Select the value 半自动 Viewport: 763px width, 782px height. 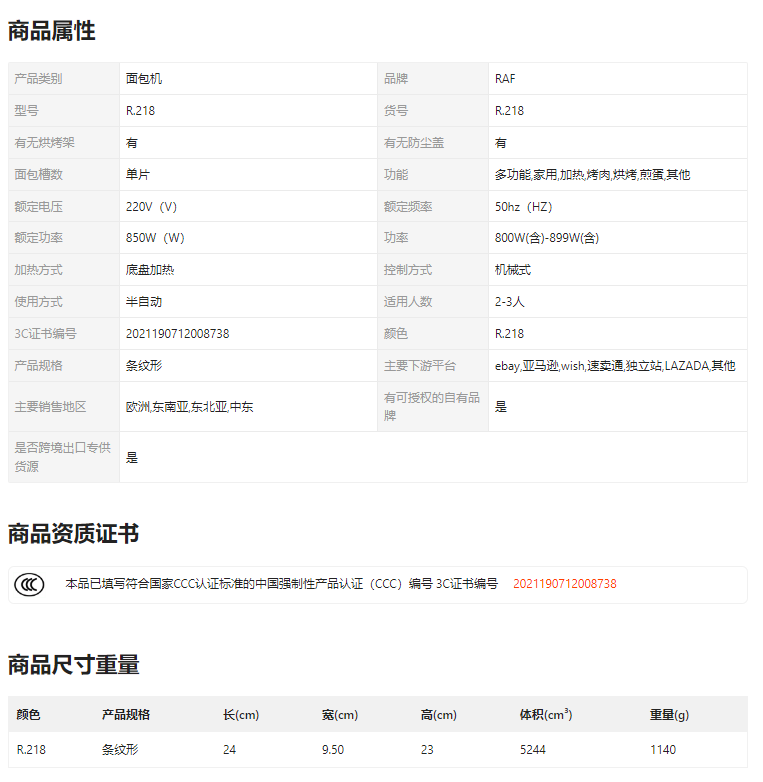click(x=144, y=302)
